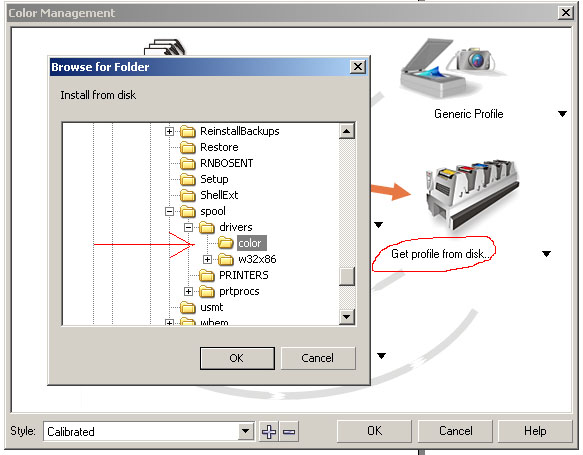Select the drivers folder icon
The width and height of the screenshot is (583, 455).
point(207,227)
